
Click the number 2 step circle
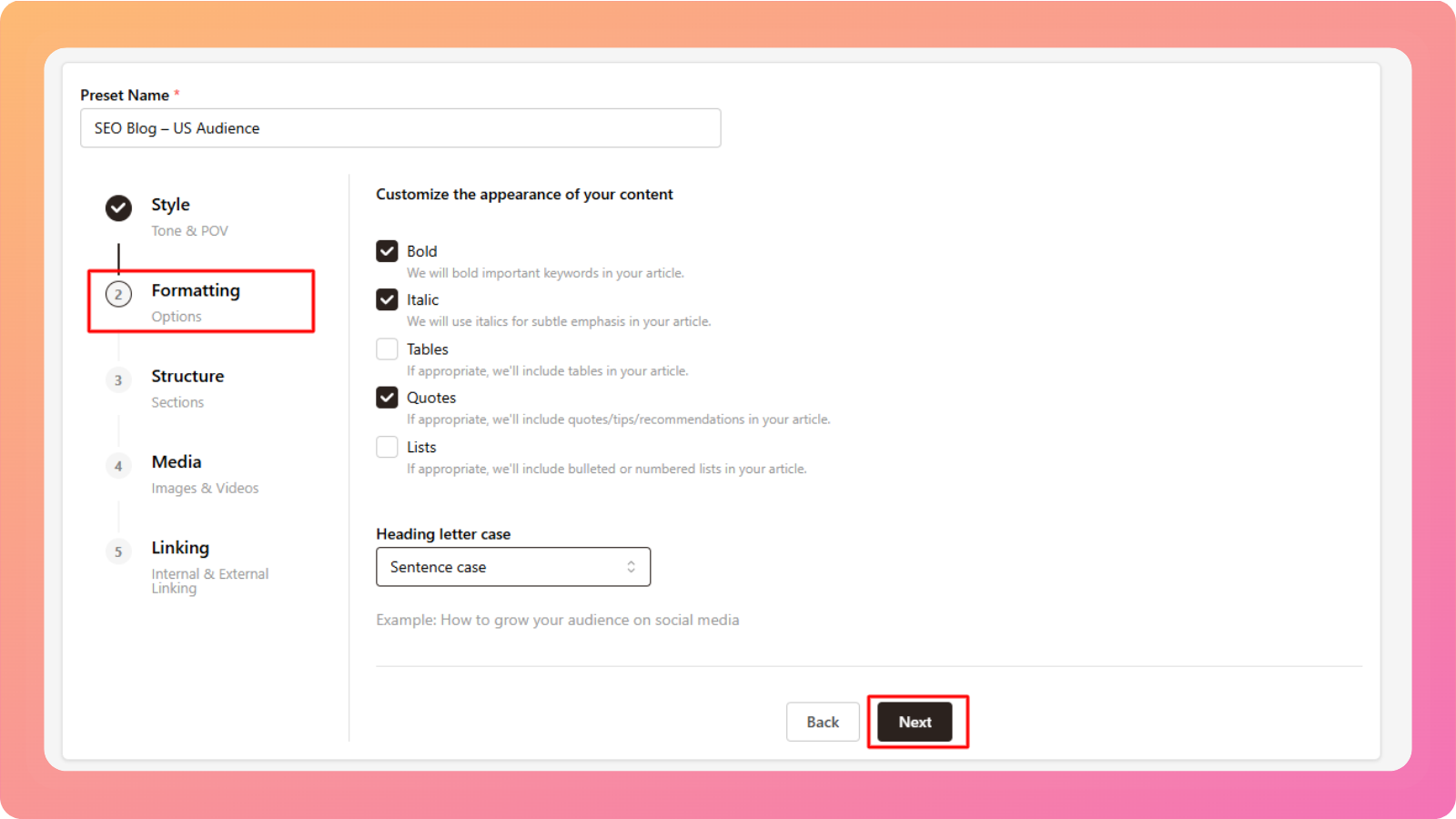[x=118, y=294]
